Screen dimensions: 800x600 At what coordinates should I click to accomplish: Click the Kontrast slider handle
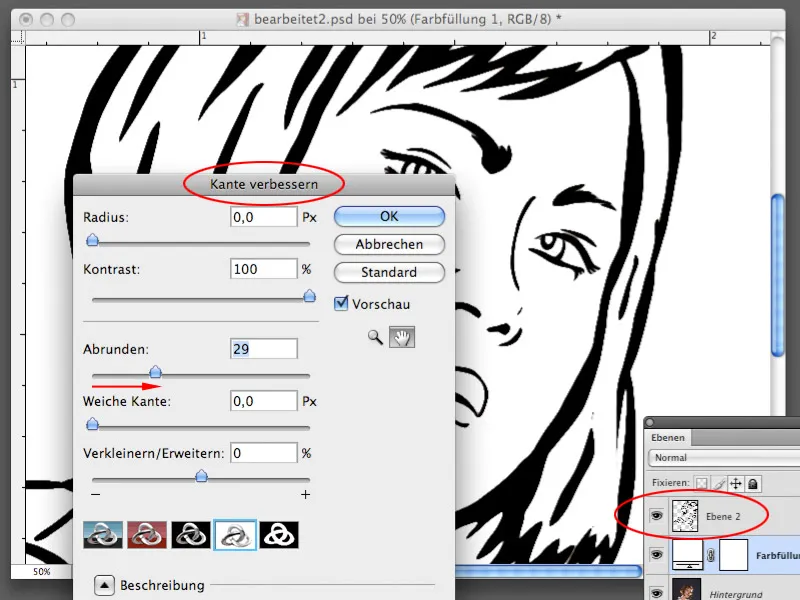pyautogui.click(x=309, y=296)
